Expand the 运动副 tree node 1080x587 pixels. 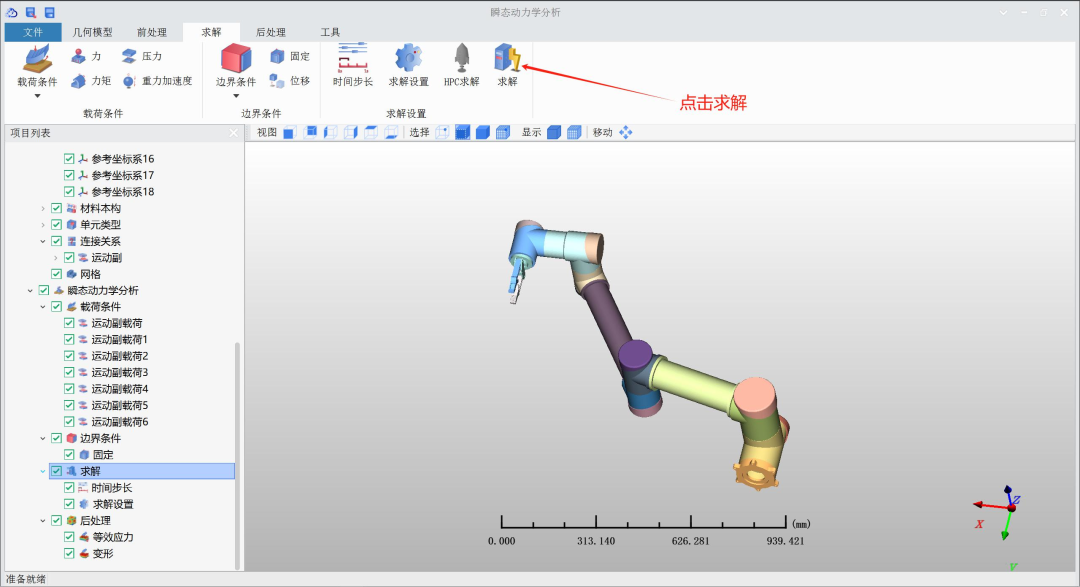pos(56,258)
